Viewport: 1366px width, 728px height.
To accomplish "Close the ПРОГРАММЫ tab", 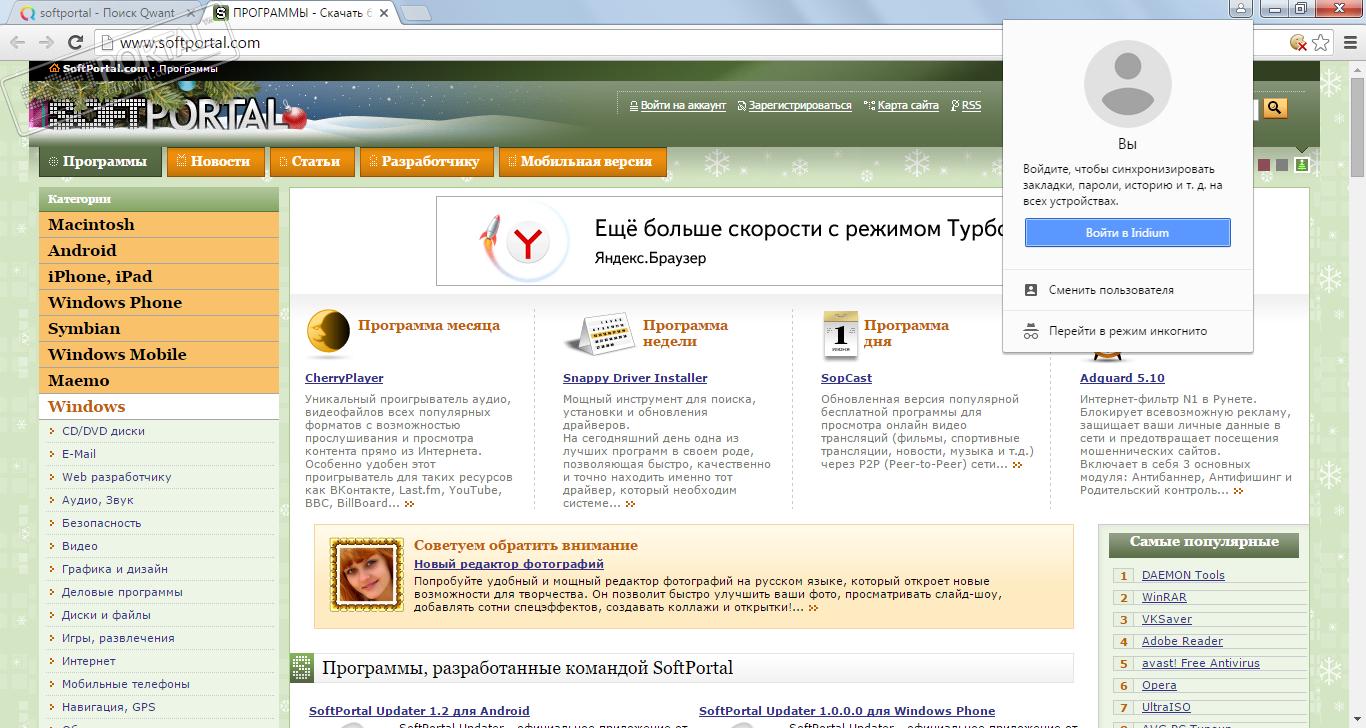I will 385,13.
